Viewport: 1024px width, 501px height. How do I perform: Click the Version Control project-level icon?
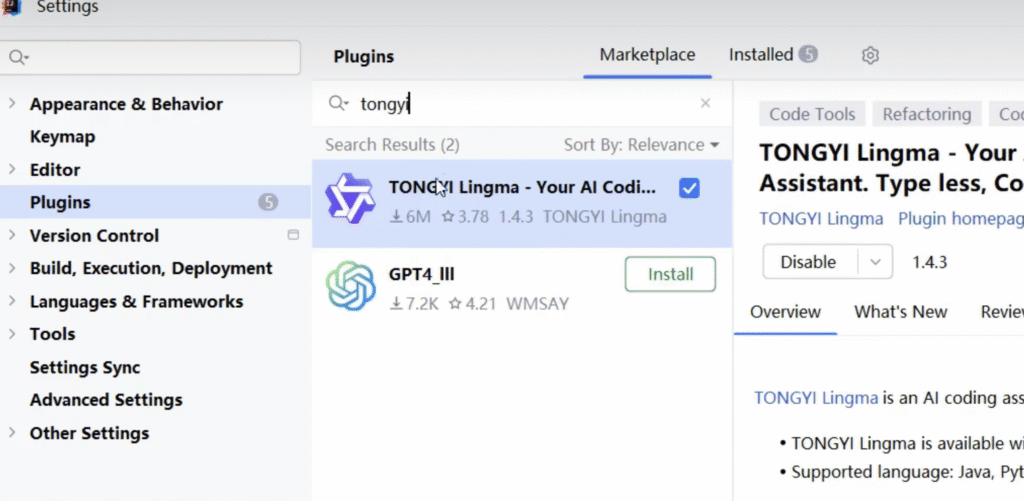(293, 236)
